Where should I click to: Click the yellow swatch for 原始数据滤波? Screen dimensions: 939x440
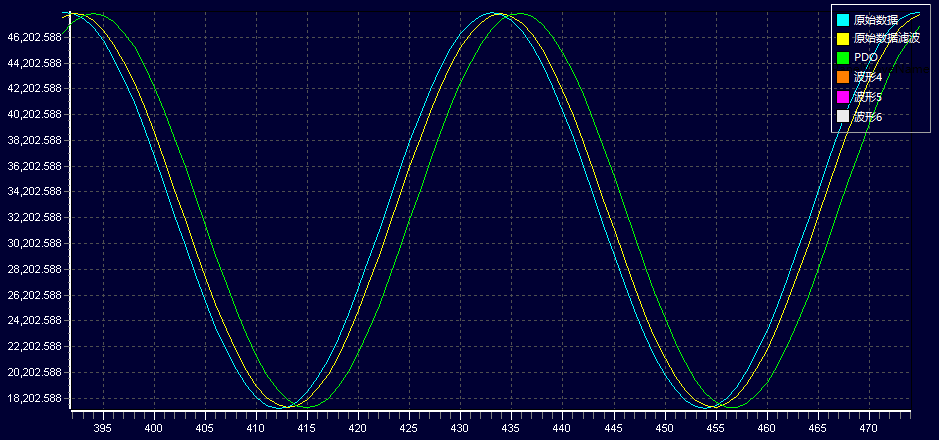842,39
